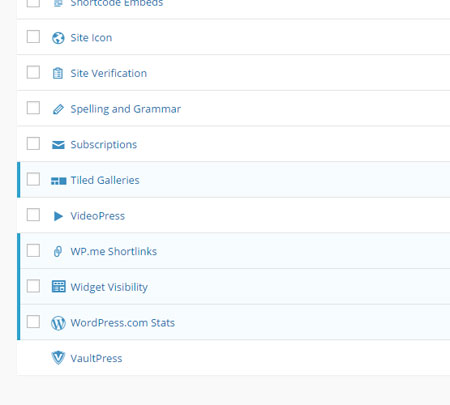Tick the WP.me Shortlinks checkbox
This screenshot has height=405, width=450.
coord(33,251)
